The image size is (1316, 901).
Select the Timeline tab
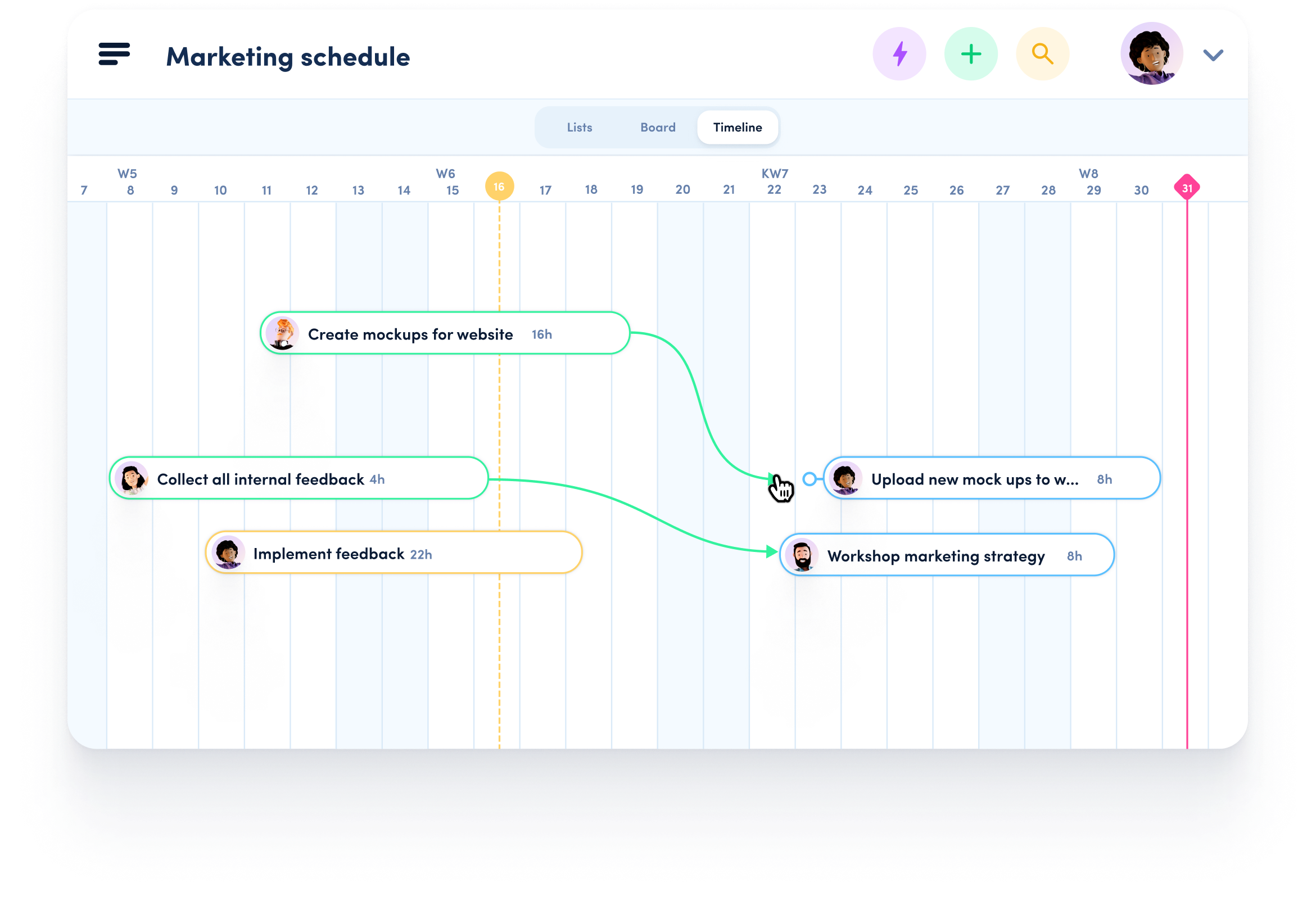738,128
